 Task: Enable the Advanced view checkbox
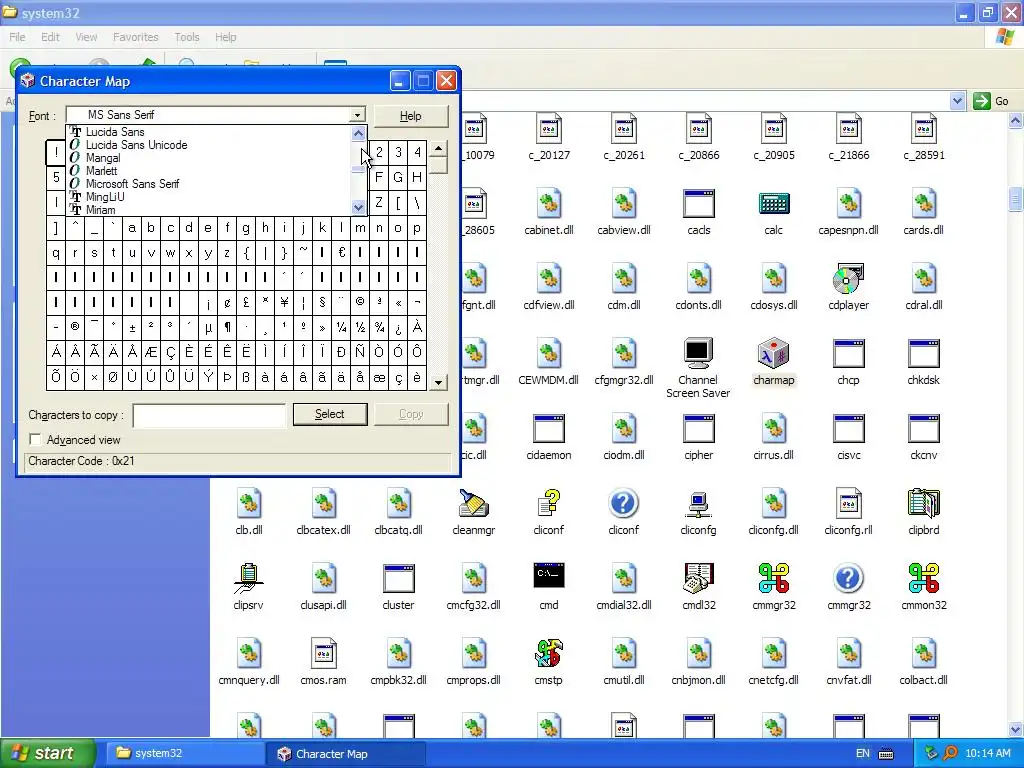coord(35,440)
